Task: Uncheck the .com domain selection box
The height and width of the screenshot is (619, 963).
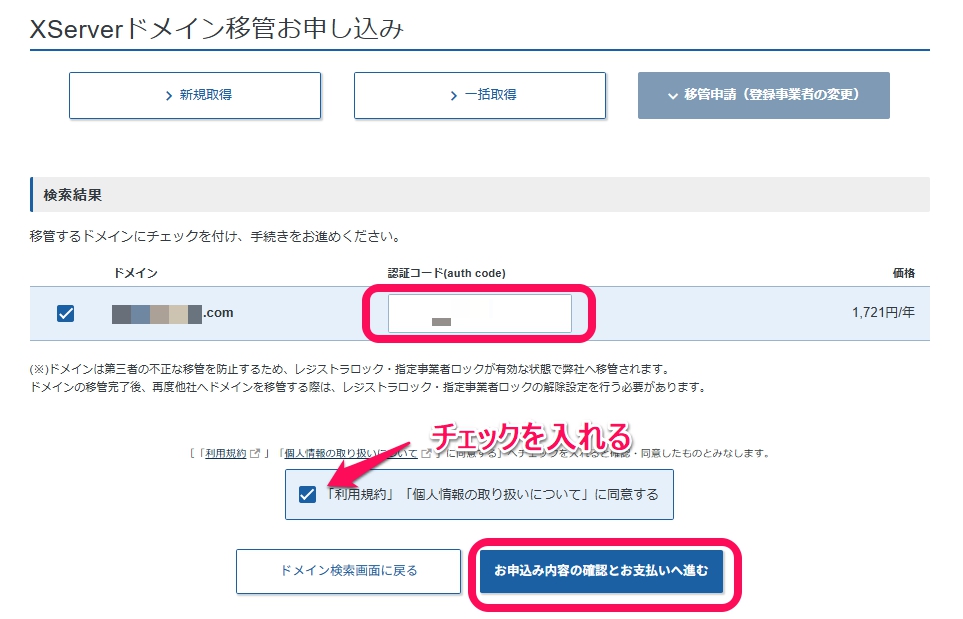Action: [x=65, y=313]
